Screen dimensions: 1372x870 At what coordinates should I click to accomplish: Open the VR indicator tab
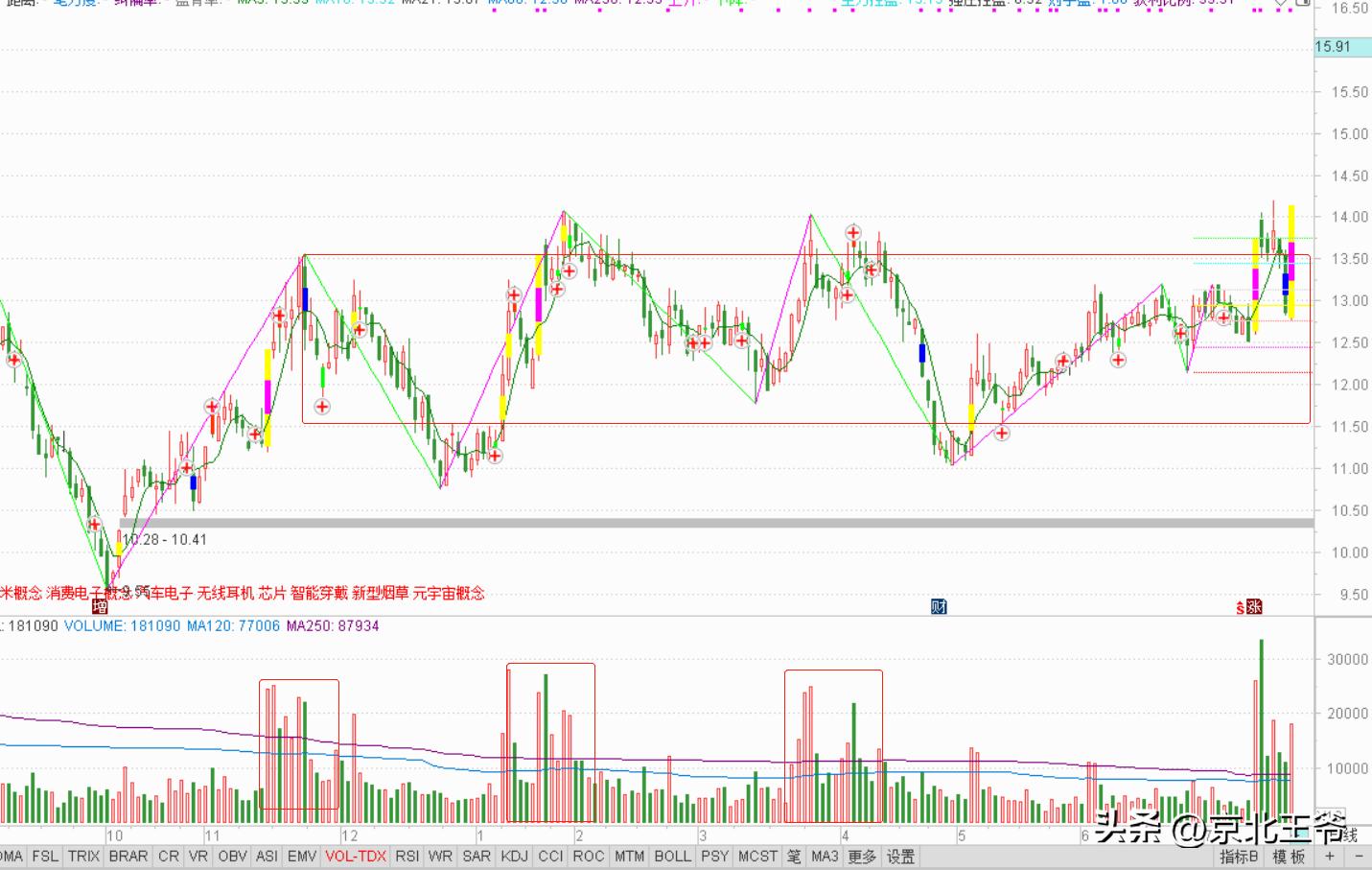tap(198, 857)
